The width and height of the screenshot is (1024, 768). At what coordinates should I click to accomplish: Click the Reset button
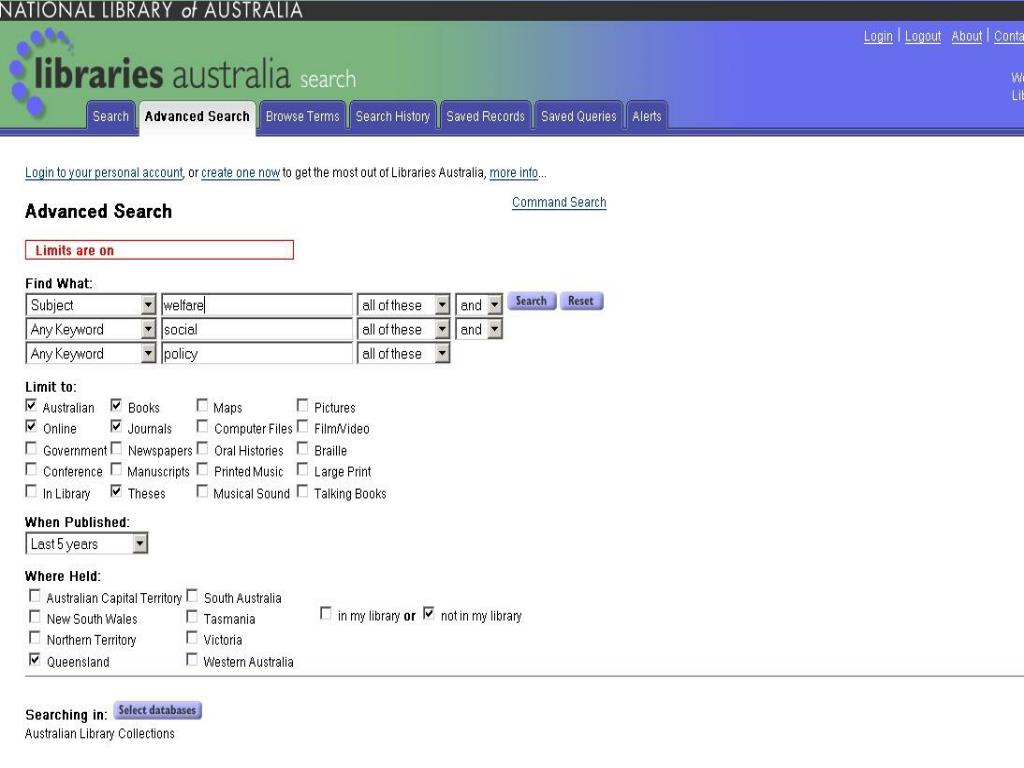point(581,301)
